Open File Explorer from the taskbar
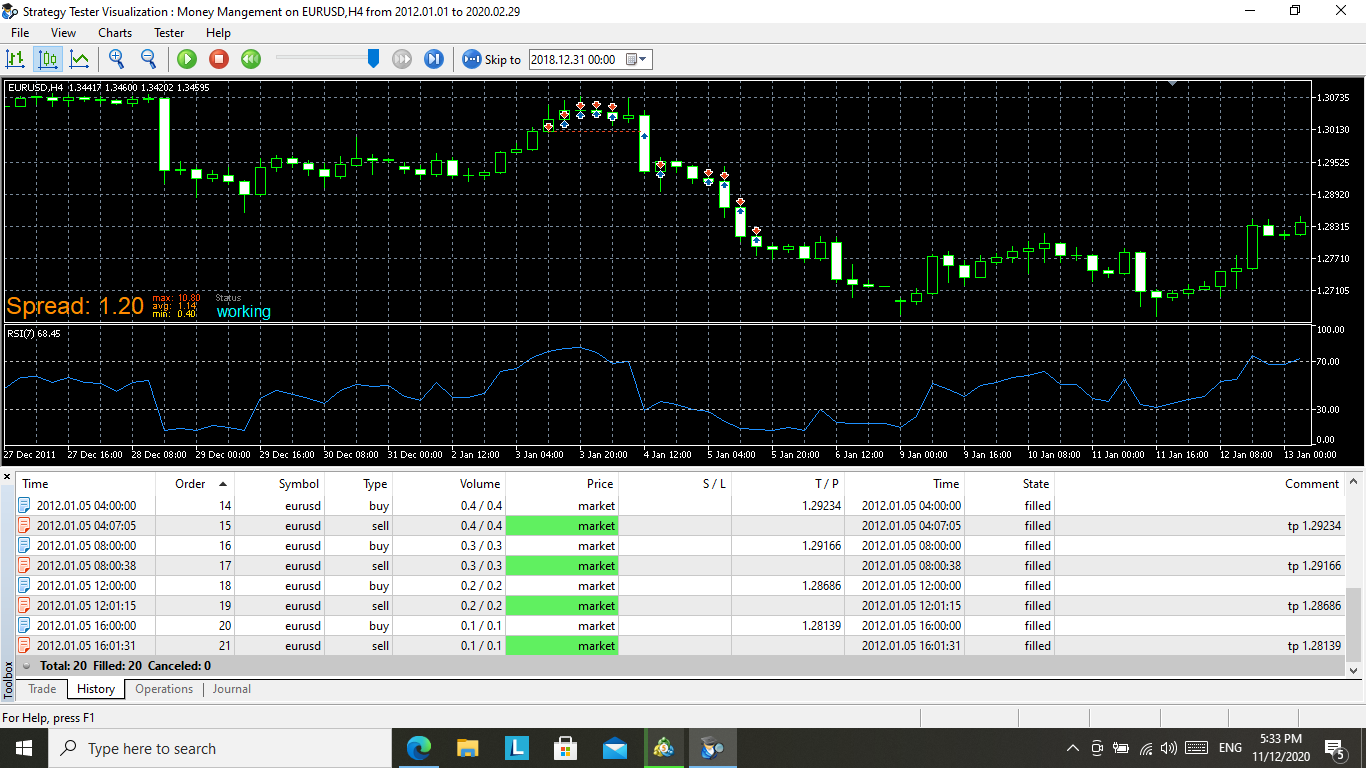This screenshot has width=1366, height=768. tap(467, 748)
